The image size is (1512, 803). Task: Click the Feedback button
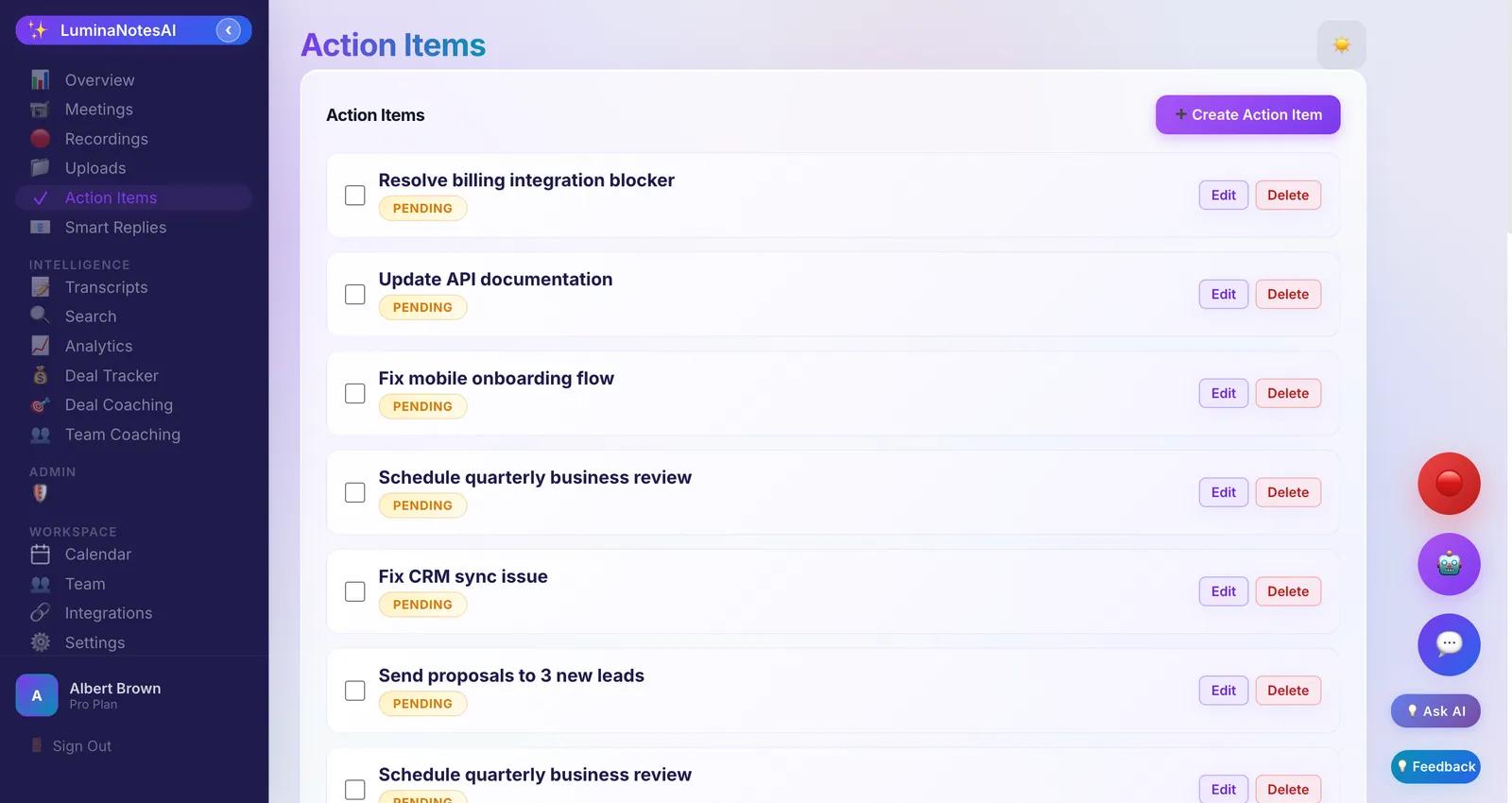(x=1435, y=766)
